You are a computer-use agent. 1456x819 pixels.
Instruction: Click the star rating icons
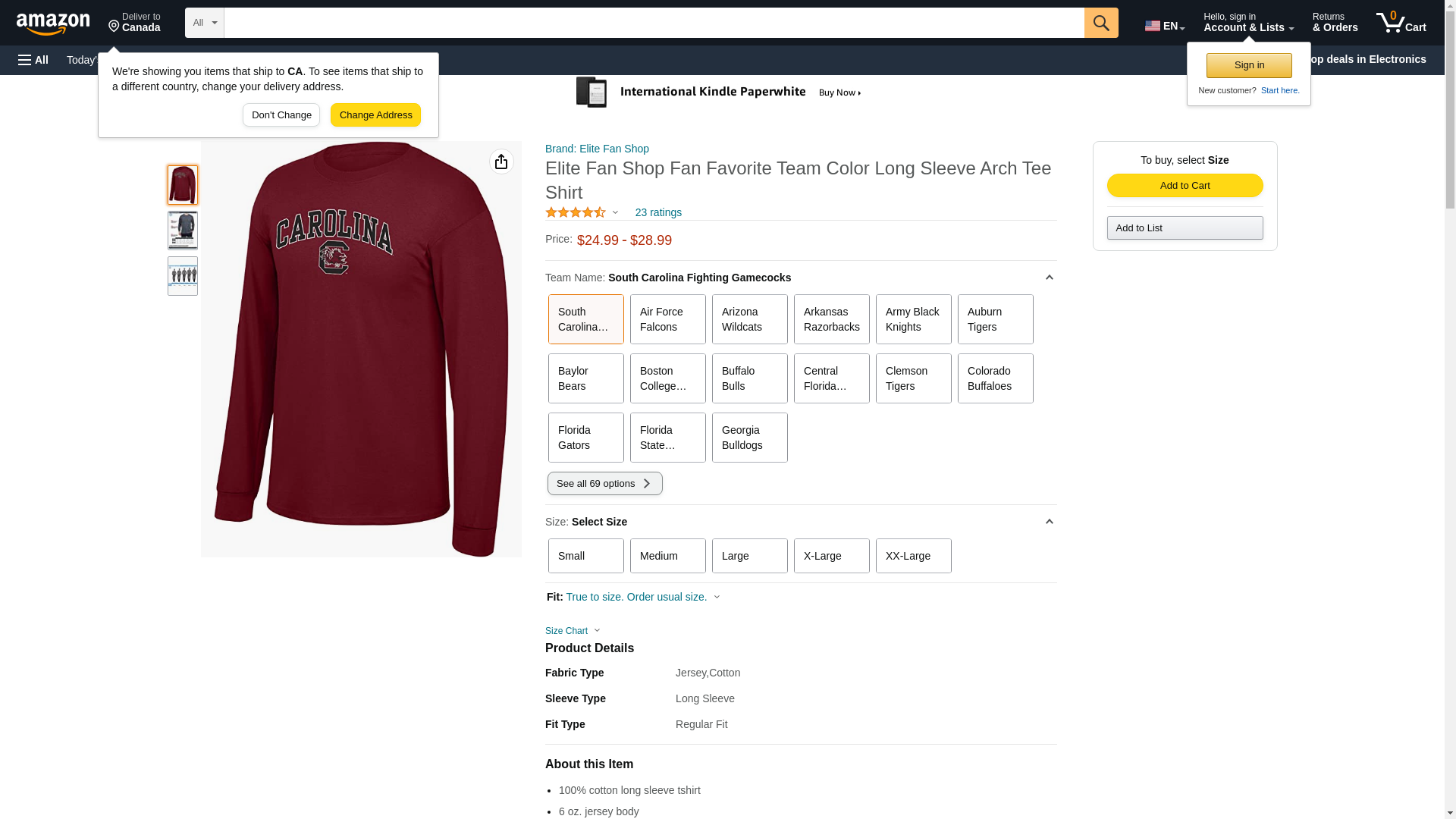click(x=576, y=213)
